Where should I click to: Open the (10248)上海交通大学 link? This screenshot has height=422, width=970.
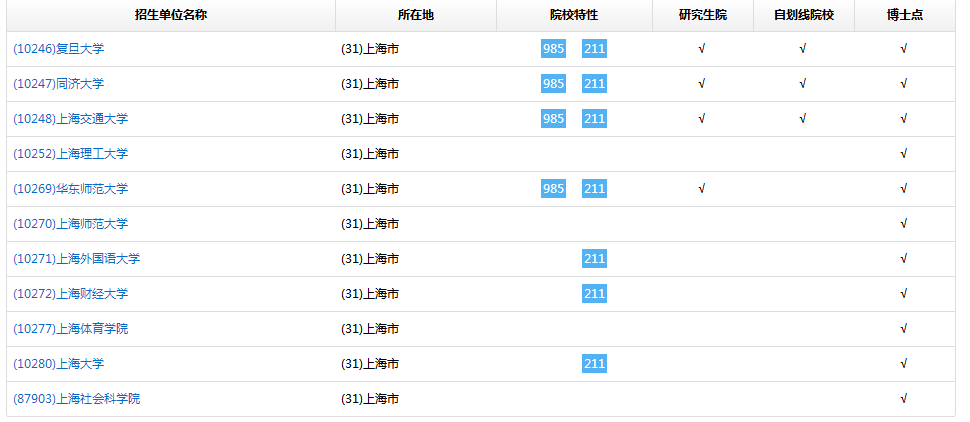71,119
